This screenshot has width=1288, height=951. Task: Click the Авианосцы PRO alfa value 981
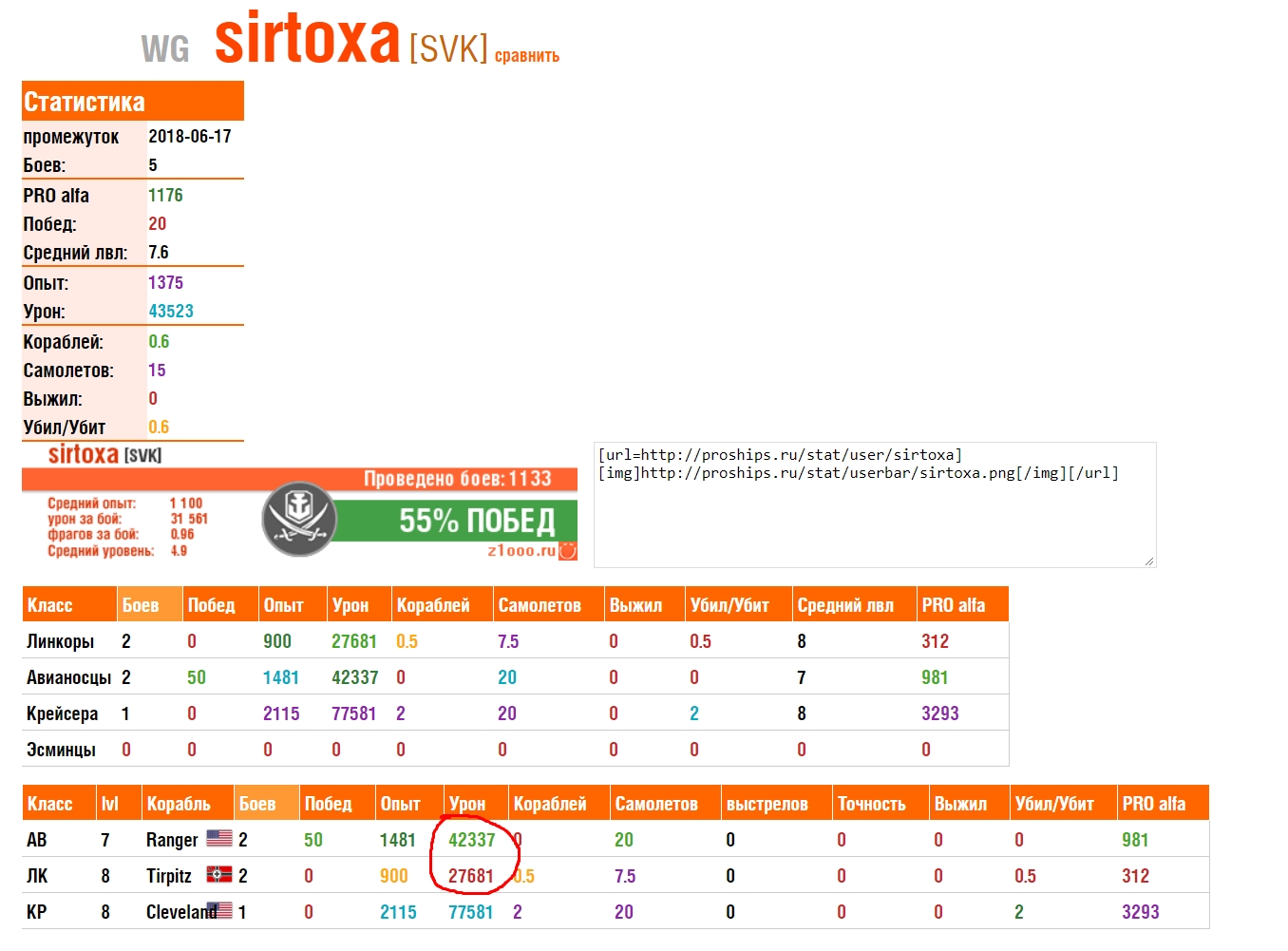tap(935, 677)
